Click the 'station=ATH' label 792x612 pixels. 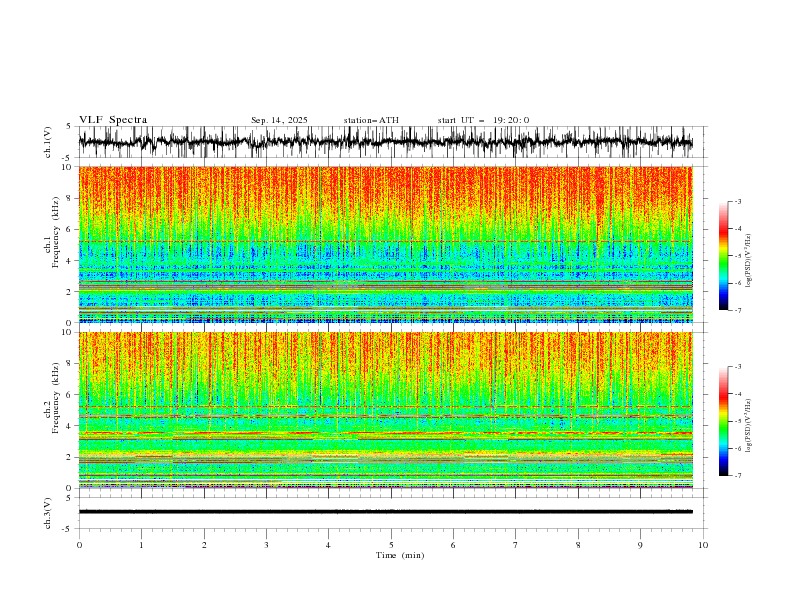pyautogui.click(x=371, y=120)
